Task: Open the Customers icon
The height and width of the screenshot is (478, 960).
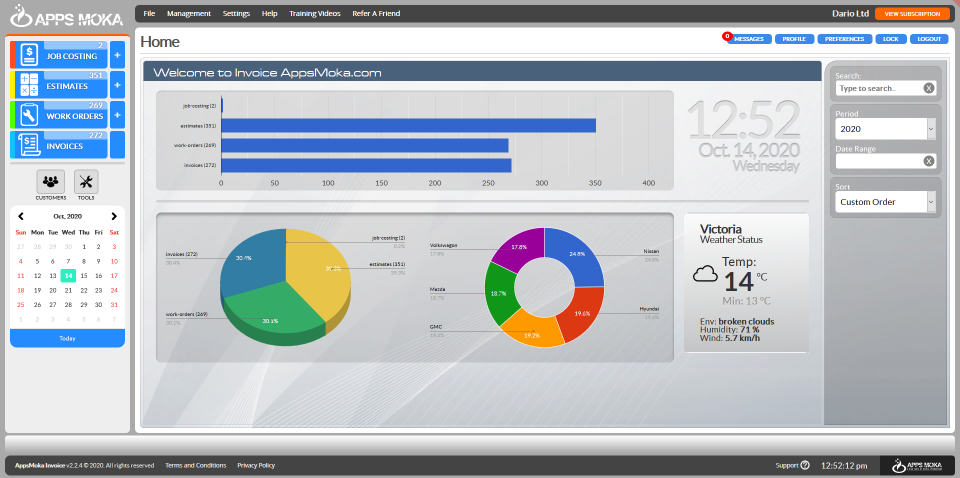Action: (51, 182)
